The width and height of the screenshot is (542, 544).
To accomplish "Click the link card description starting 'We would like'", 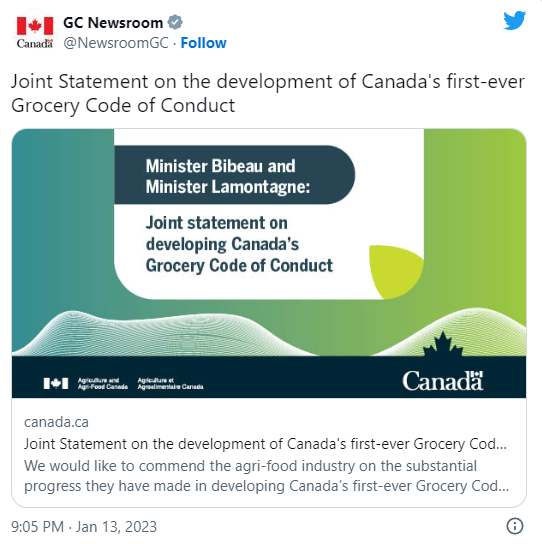I will coord(266,476).
